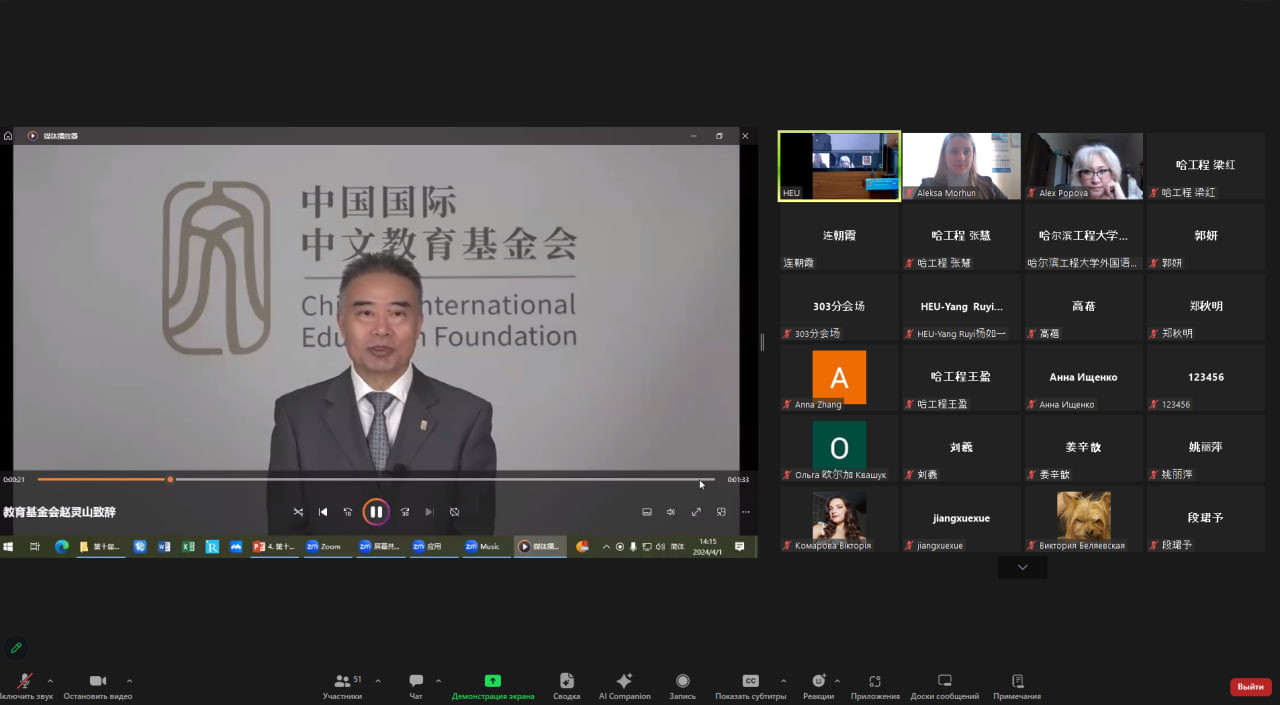Unmute the microphone with Включить звук
Viewport: 1280px width, 705px height.
(24, 684)
